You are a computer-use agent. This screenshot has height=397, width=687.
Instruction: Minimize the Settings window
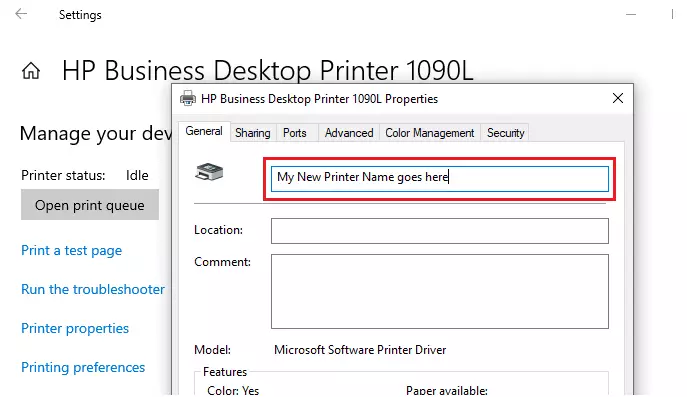pyautogui.click(x=631, y=14)
